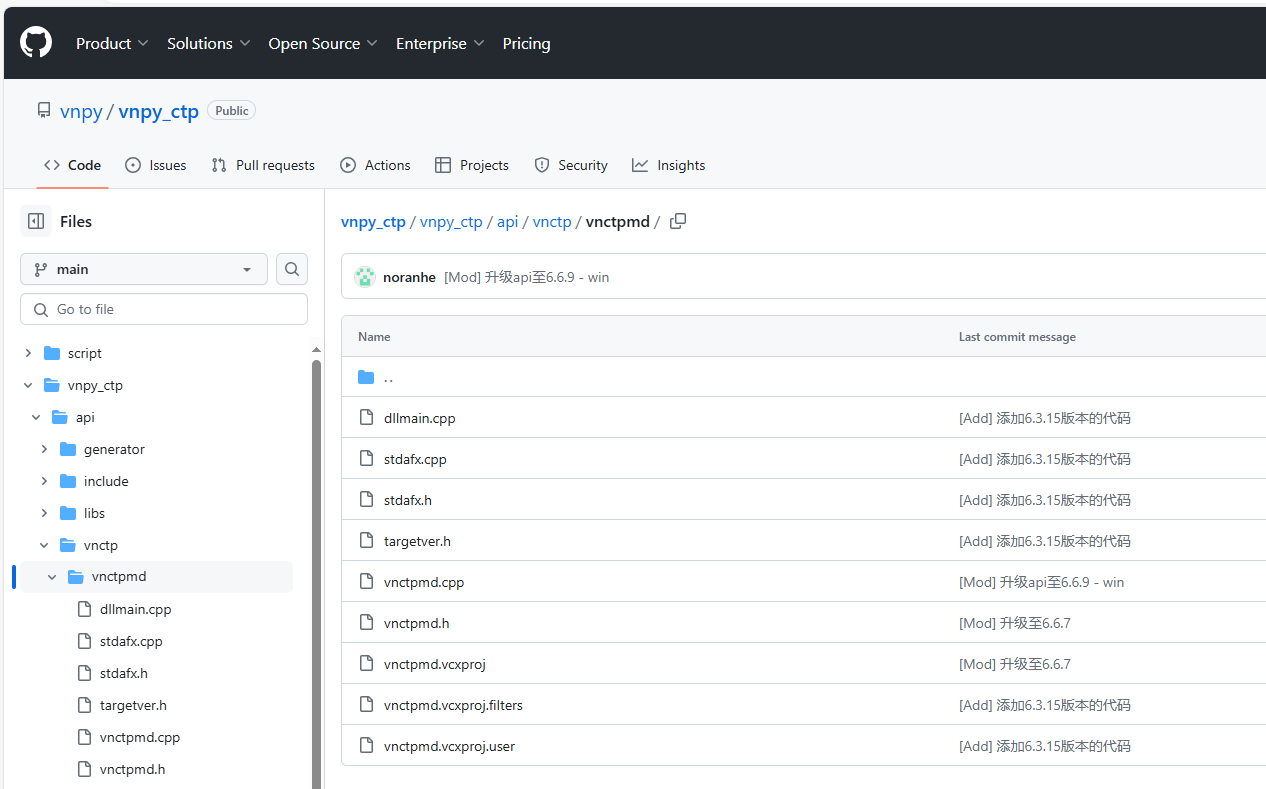
Task: Click libs folder icon in tree
Action: click(x=68, y=513)
